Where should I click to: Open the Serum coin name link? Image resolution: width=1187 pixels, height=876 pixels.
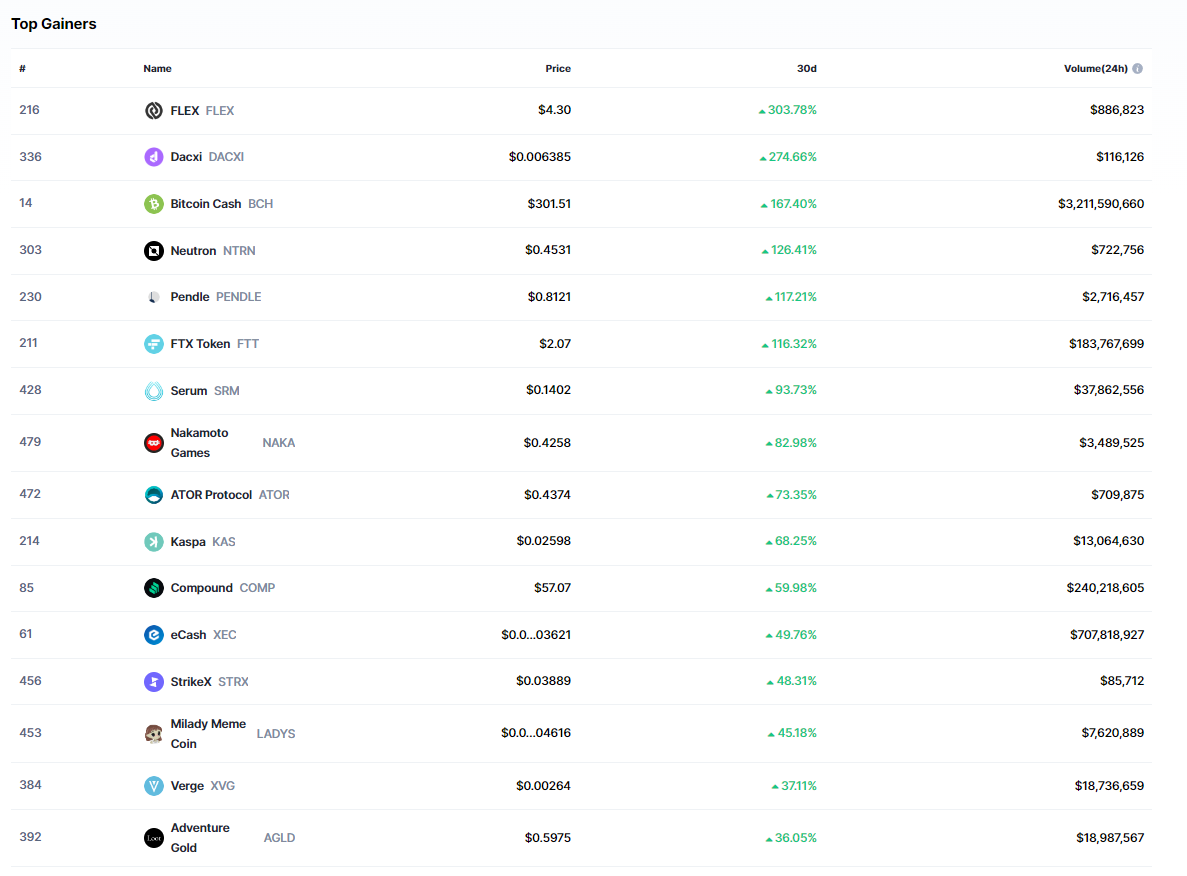(x=188, y=391)
